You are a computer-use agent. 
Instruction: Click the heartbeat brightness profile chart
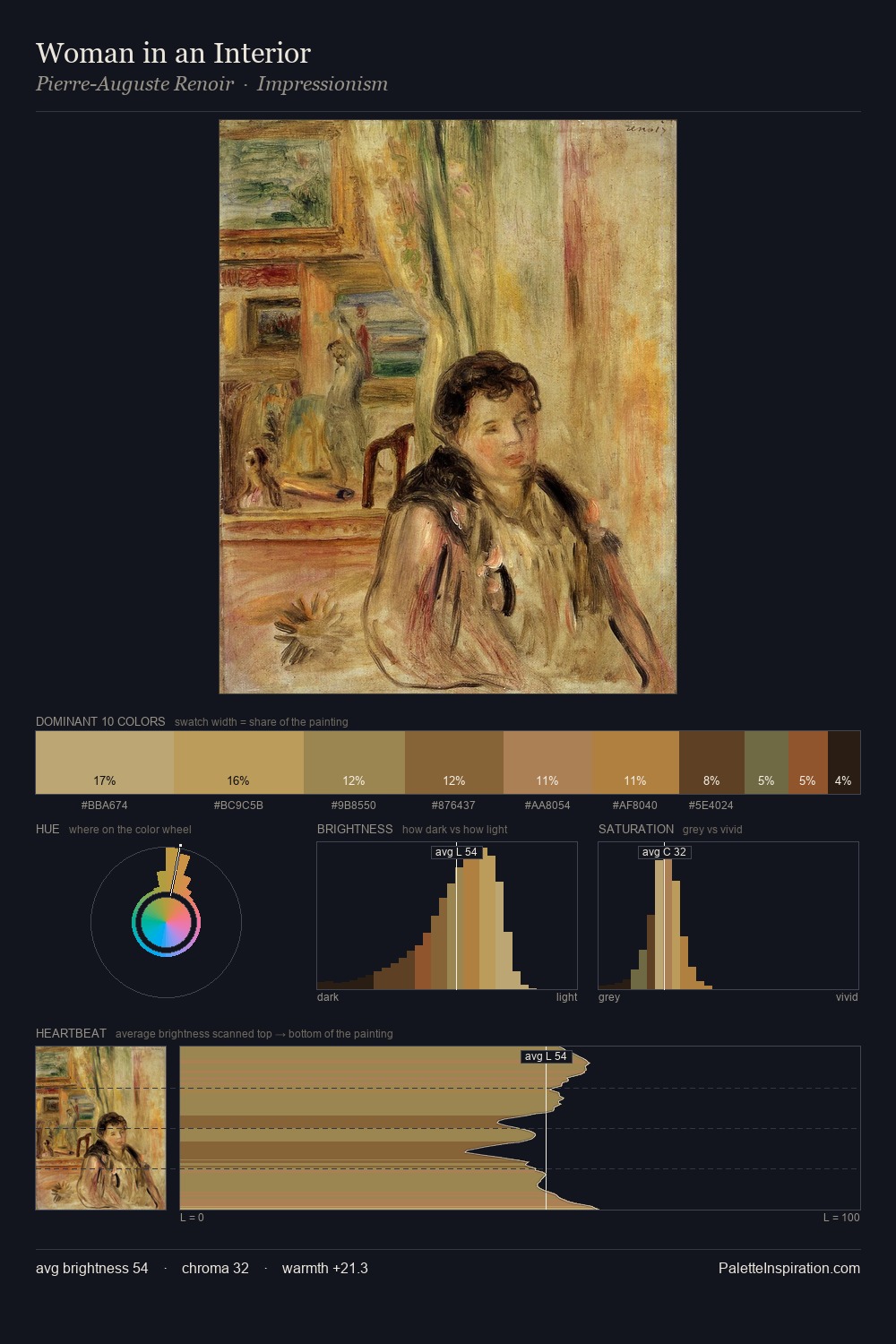520,1128
